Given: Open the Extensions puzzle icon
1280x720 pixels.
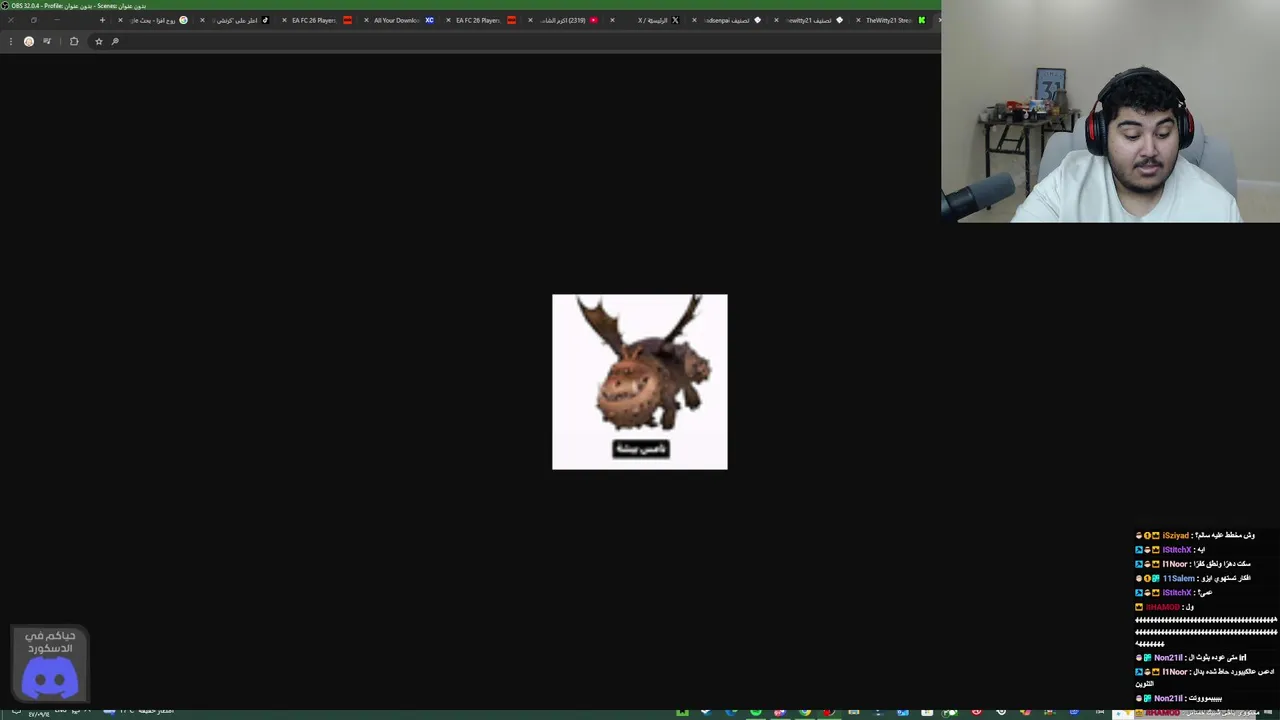Looking at the screenshot, I should 74,41.
